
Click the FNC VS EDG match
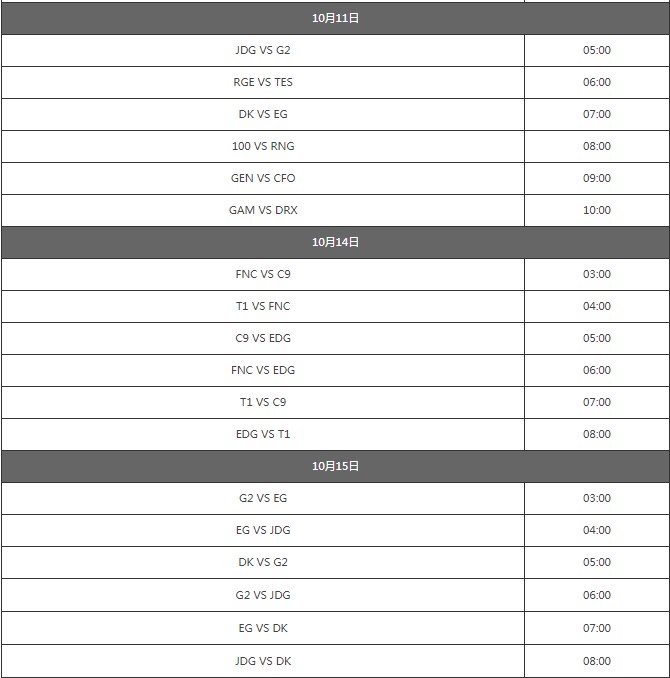[x=263, y=370]
